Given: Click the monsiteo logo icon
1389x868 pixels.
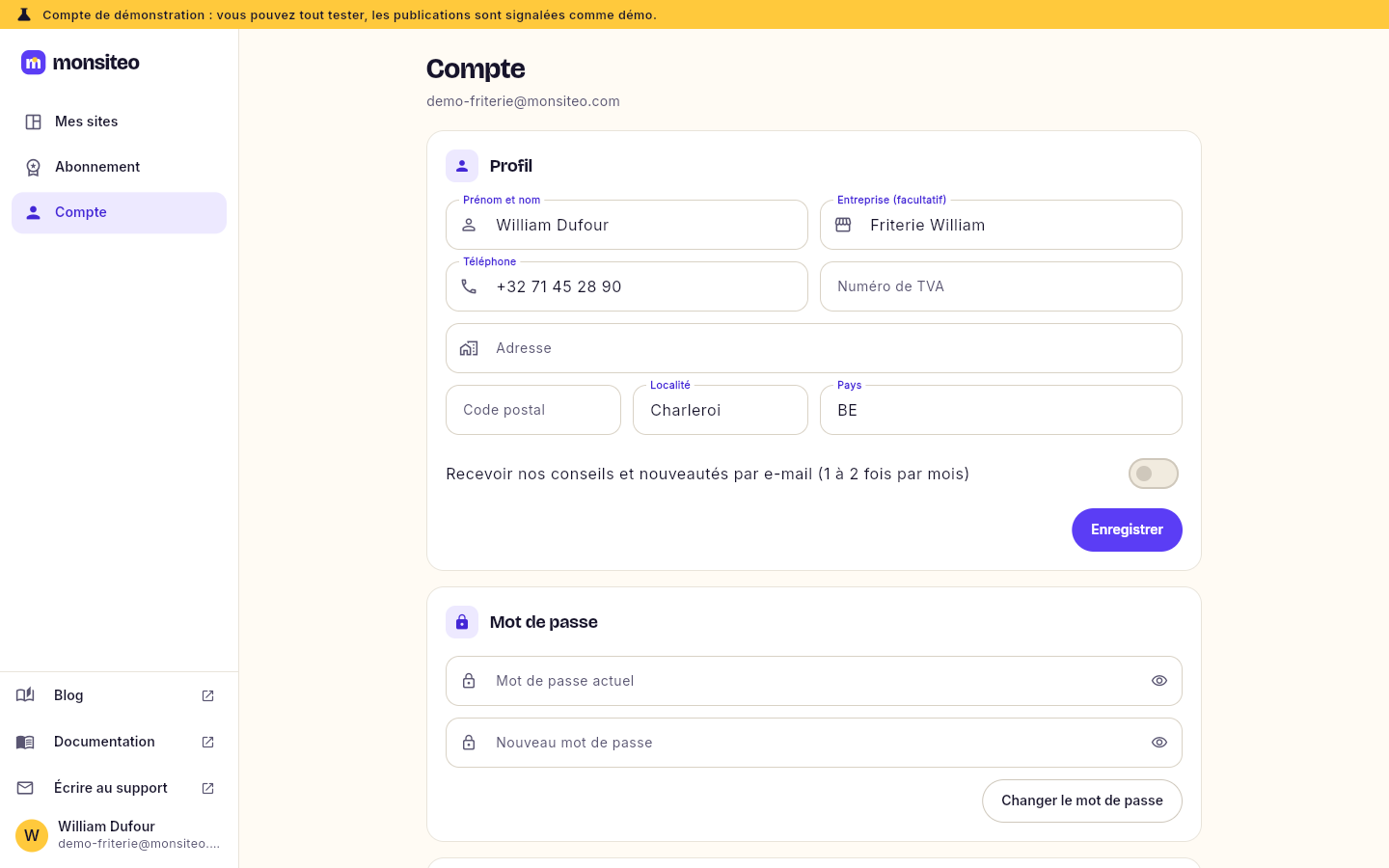Looking at the screenshot, I should coord(34,63).
